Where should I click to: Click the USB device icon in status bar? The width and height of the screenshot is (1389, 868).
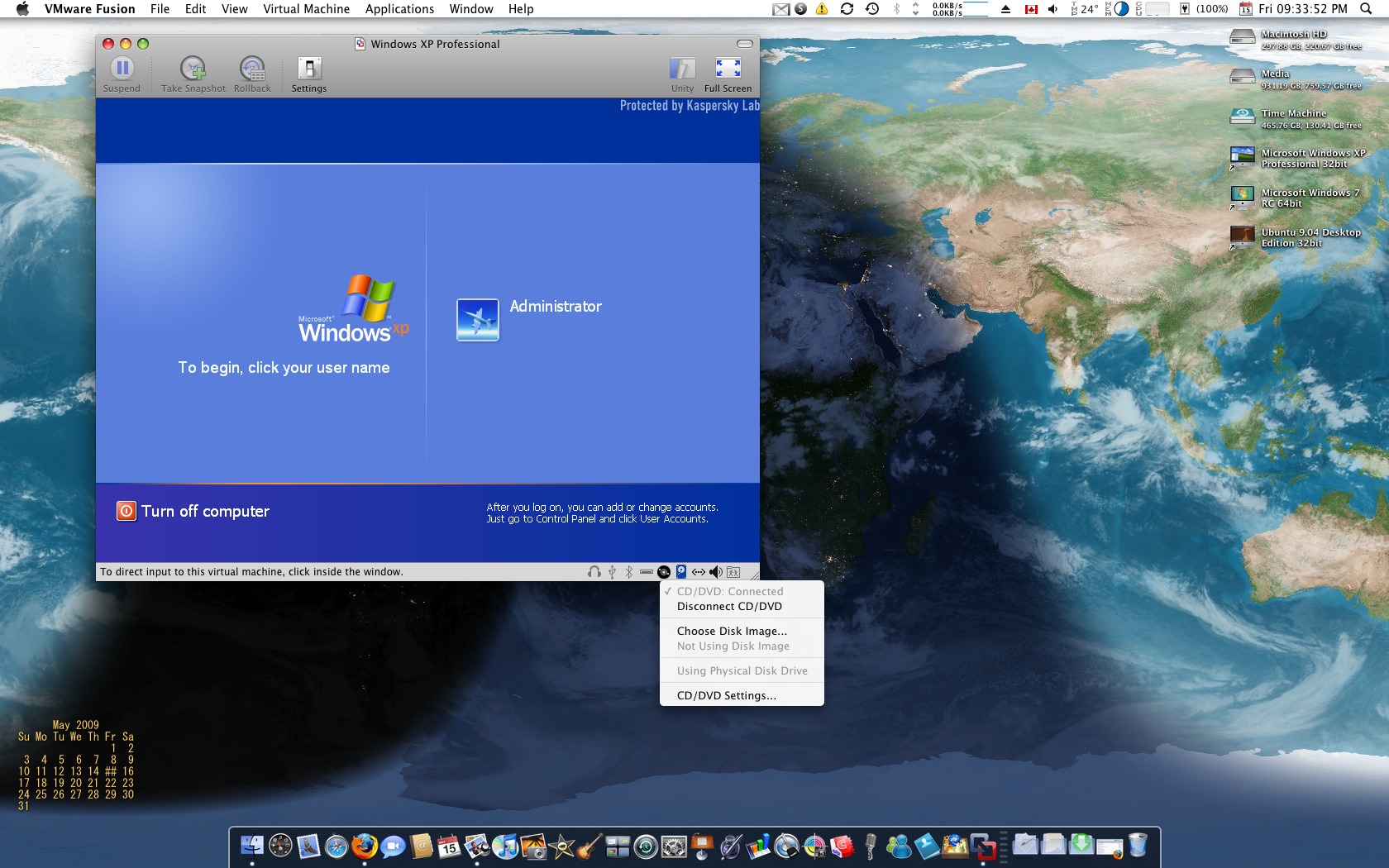612,572
